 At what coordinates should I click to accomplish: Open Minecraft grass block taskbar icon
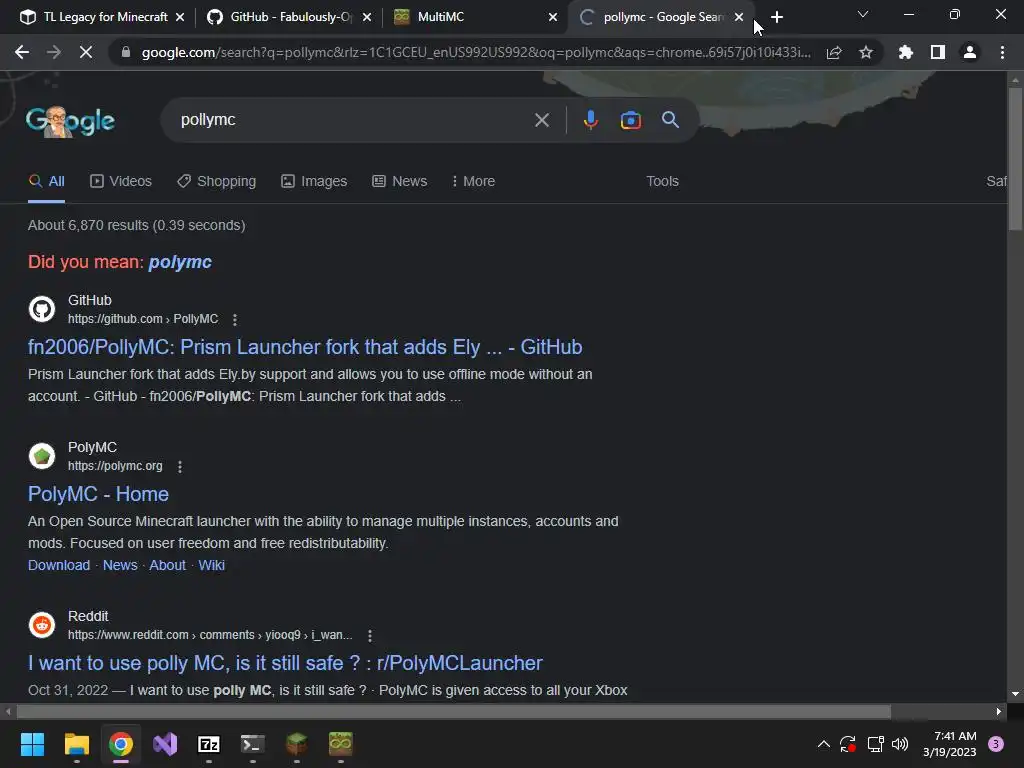296,744
